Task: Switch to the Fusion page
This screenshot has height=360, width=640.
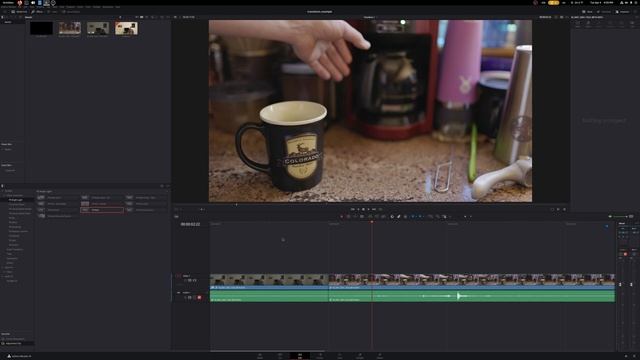Action: pyautogui.click(x=320, y=356)
